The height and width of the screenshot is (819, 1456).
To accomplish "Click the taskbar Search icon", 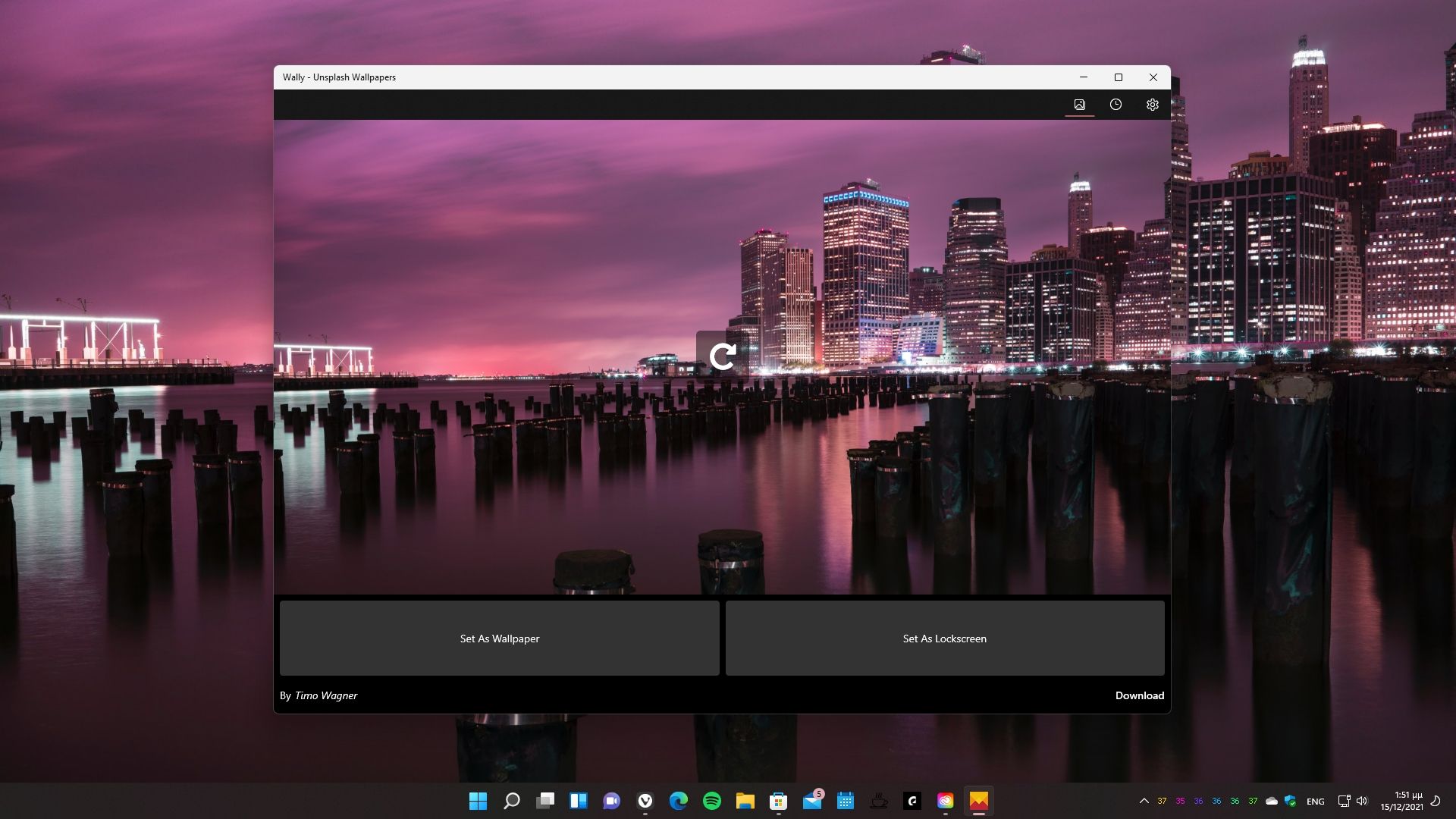I will [x=512, y=801].
